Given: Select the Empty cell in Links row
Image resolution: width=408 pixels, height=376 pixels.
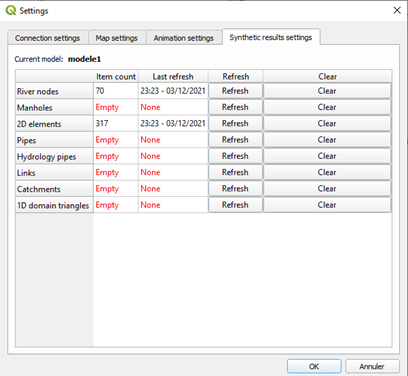Looking at the screenshot, I should [116, 172].
